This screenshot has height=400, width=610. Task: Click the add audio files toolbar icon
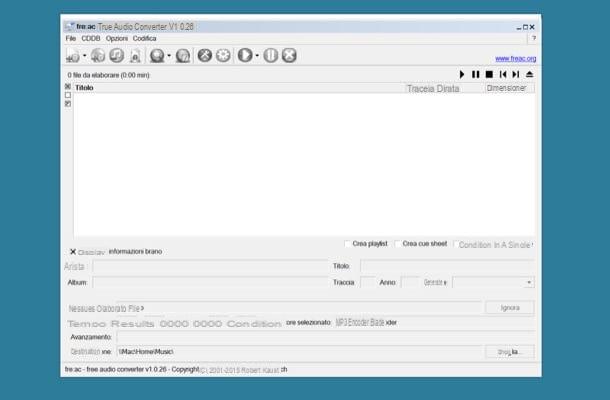[72, 56]
